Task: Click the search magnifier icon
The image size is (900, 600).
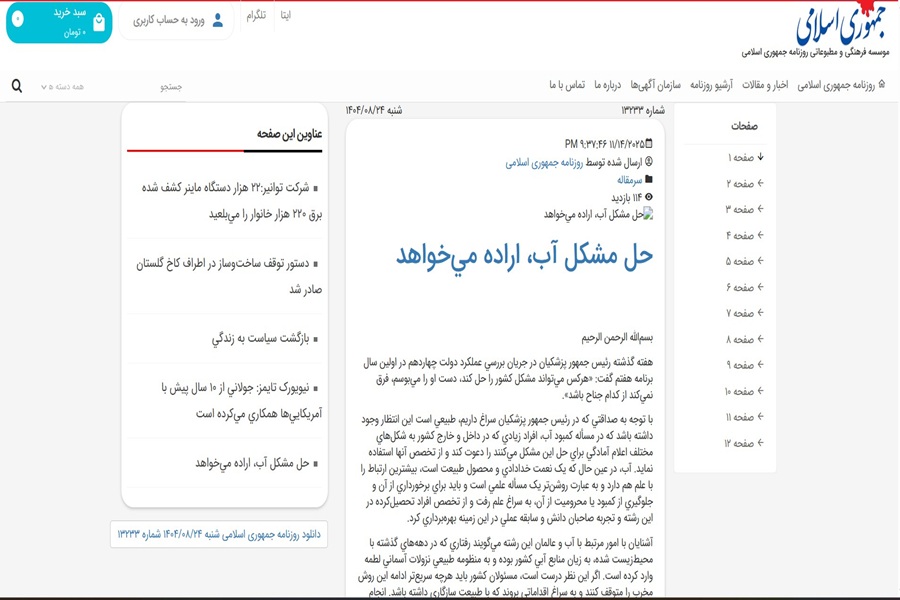Action: point(16,86)
